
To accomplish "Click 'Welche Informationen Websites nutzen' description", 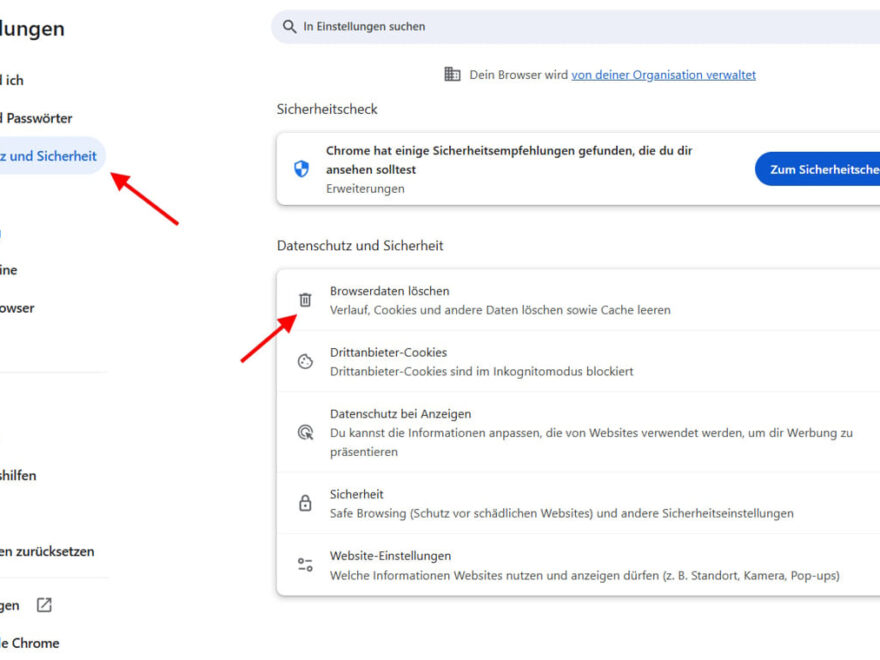I will pos(585,575).
